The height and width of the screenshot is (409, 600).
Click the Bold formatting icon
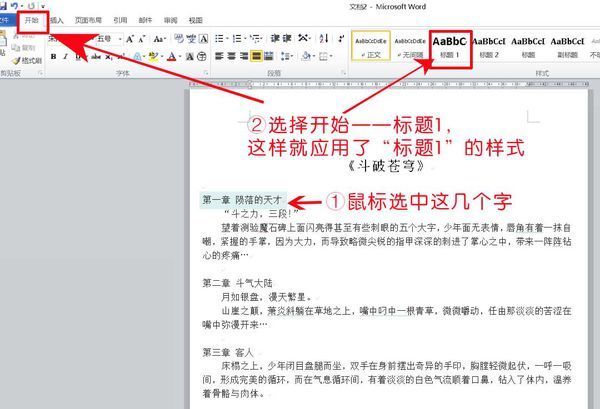tap(52, 57)
